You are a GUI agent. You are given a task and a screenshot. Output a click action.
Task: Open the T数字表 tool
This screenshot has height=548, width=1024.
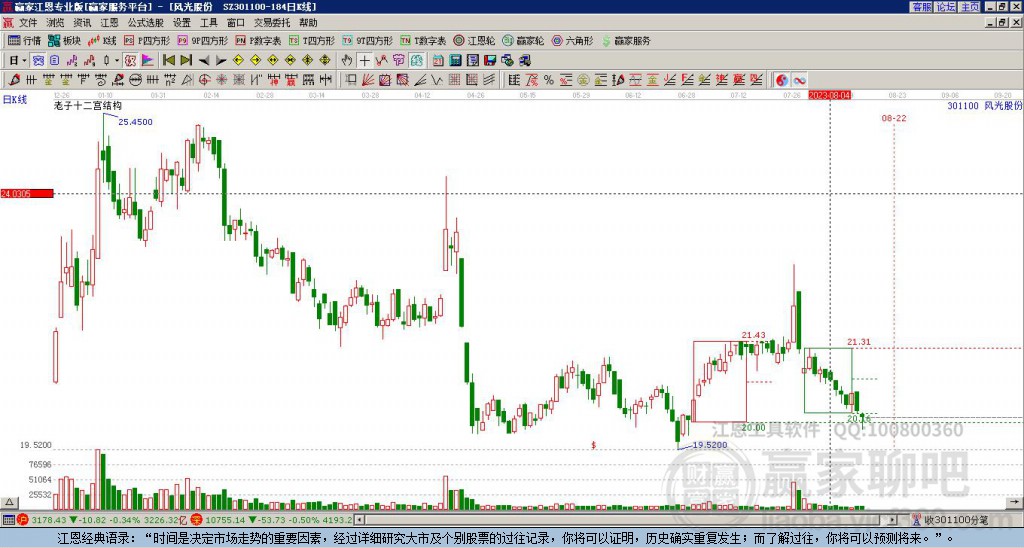click(x=423, y=40)
